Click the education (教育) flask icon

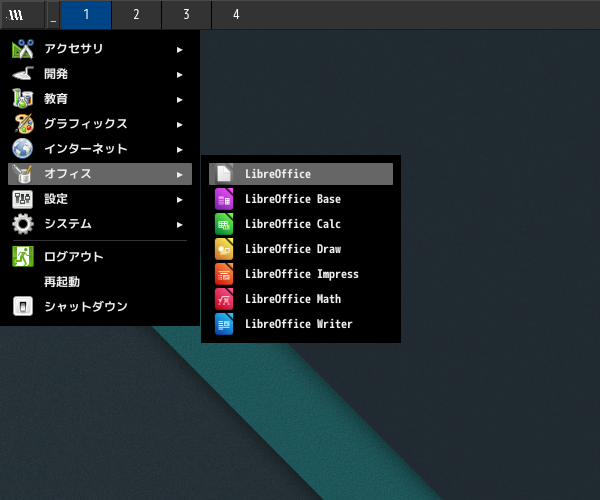point(23,99)
